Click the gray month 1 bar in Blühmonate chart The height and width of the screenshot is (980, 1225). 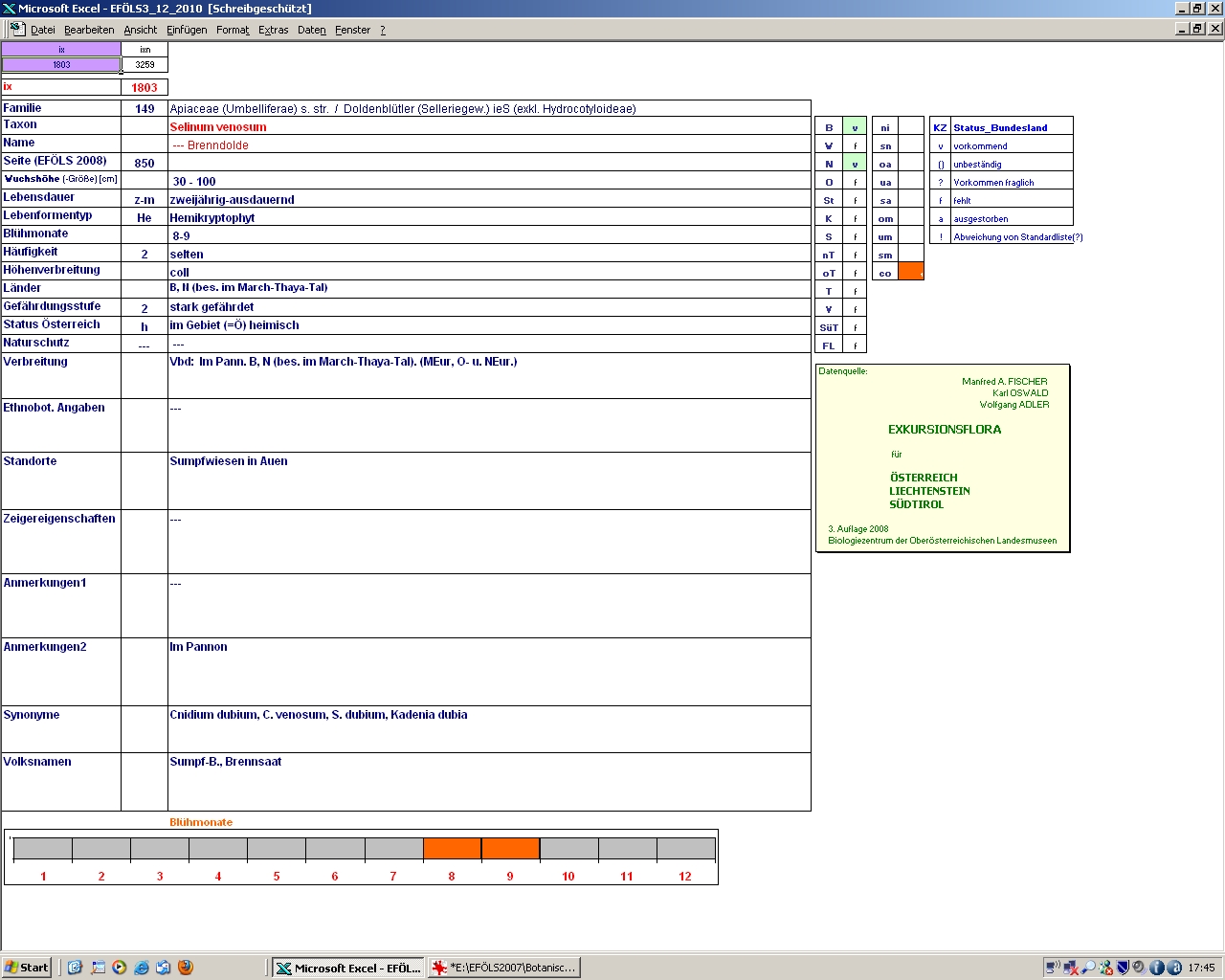point(43,849)
